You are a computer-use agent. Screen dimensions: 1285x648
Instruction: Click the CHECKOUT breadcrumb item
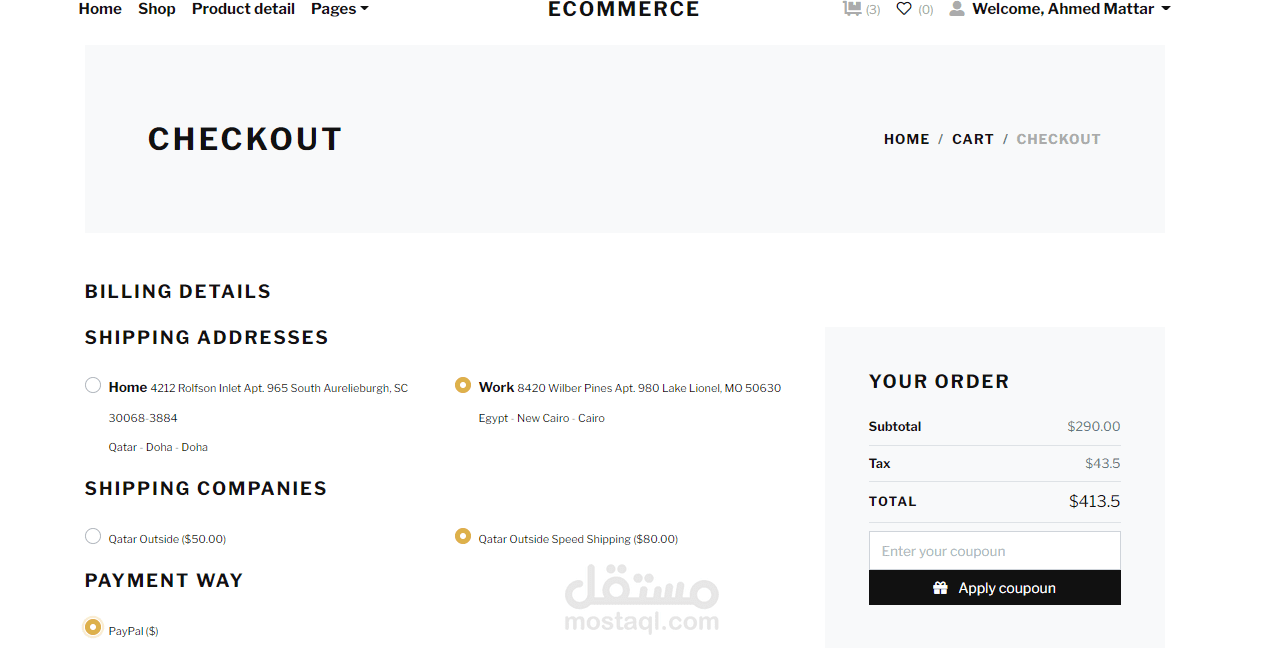[x=1058, y=139]
